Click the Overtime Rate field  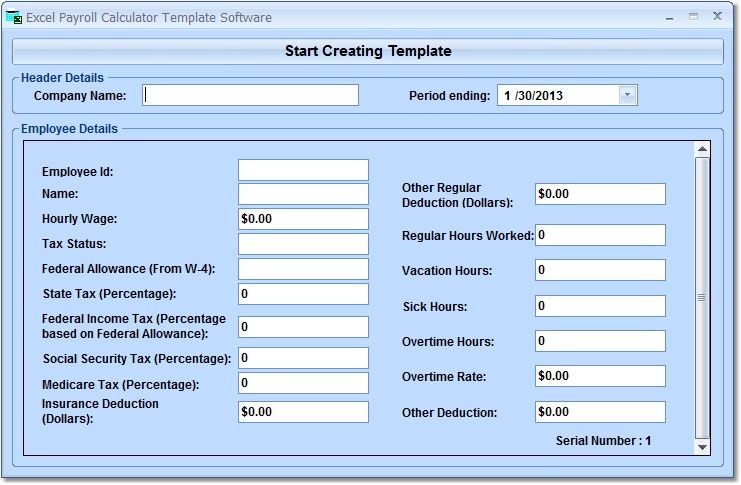pos(600,376)
